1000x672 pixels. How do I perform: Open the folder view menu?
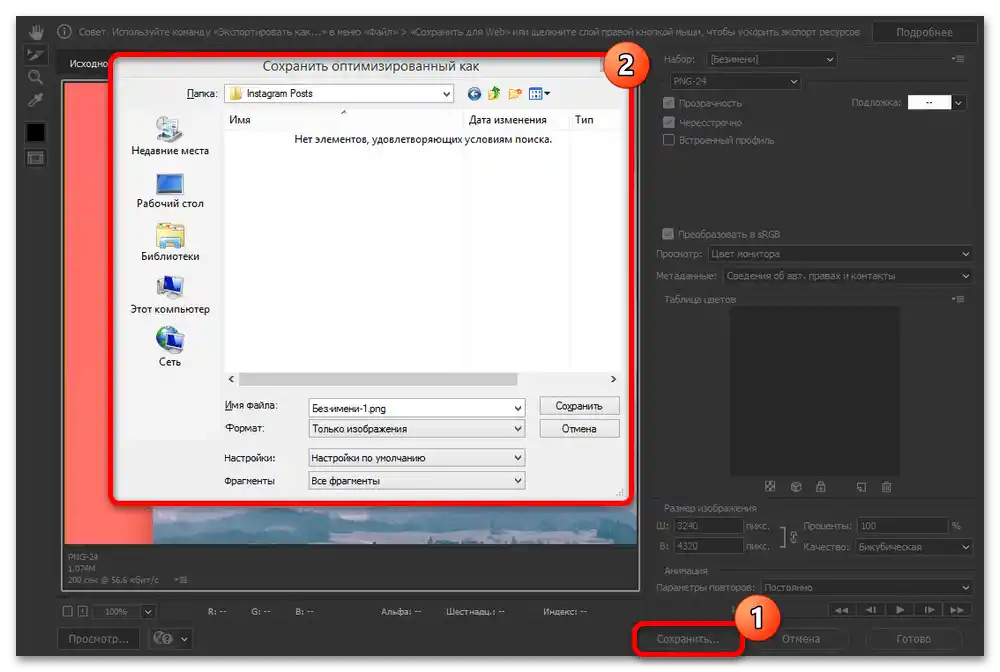(x=539, y=94)
